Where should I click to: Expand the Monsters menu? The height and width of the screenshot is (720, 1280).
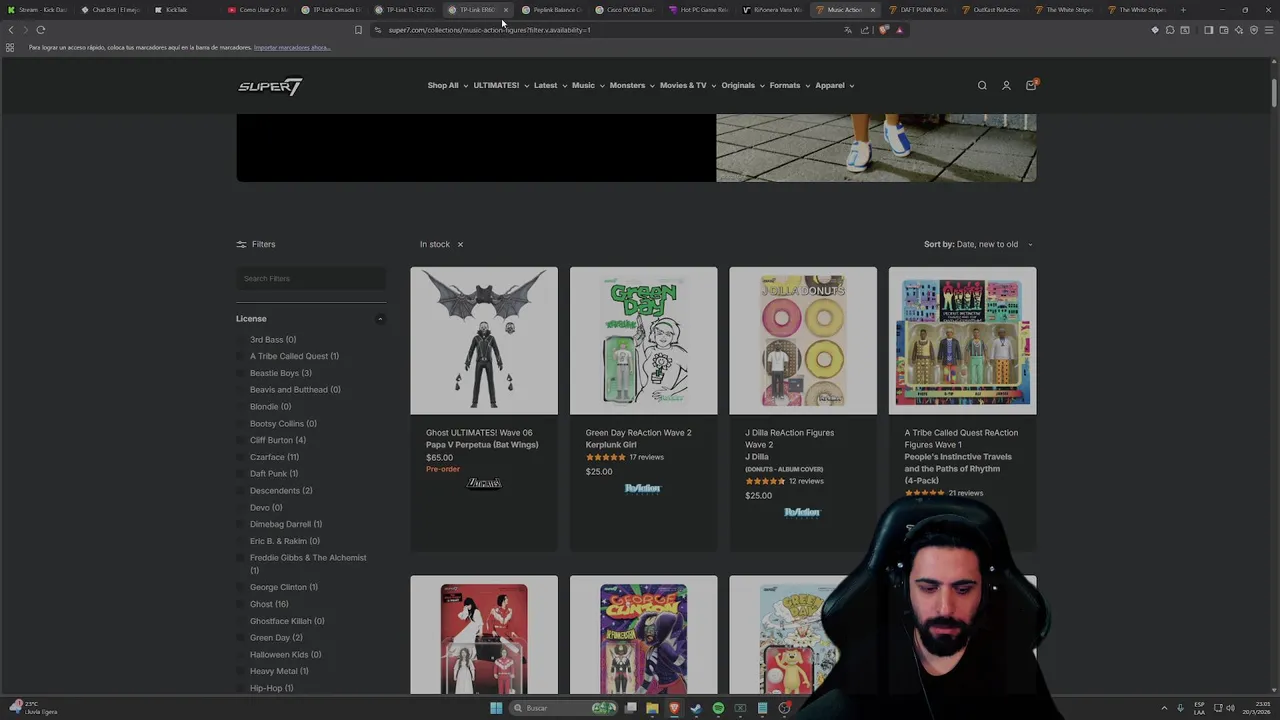pyautogui.click(x=632, y=86)
